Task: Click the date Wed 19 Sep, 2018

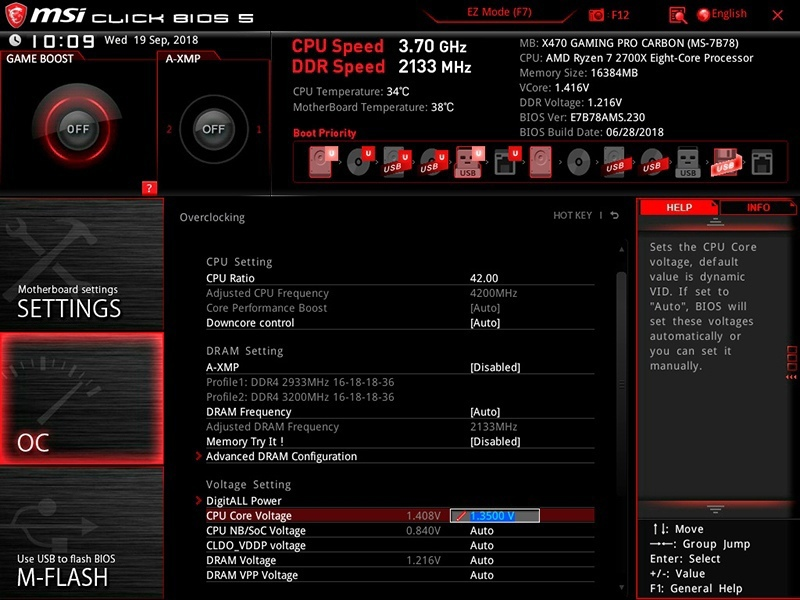Action: click(x=151, y=40)
